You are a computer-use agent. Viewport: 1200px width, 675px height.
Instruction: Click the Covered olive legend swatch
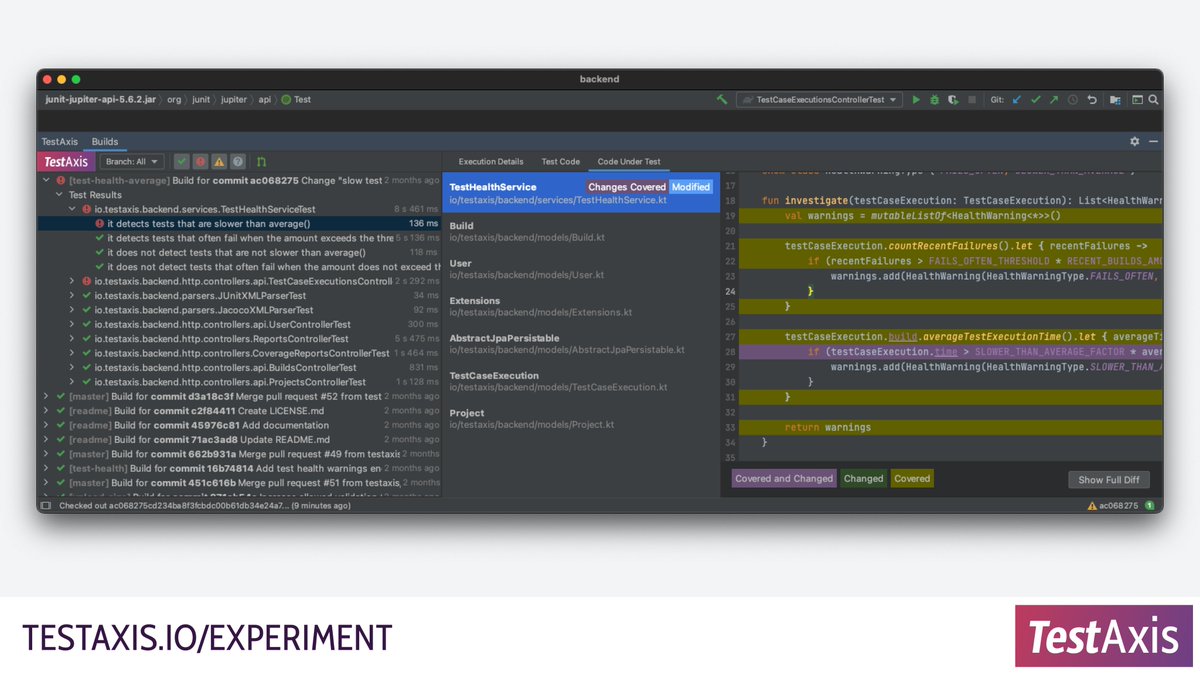click(x=912, y=479)
